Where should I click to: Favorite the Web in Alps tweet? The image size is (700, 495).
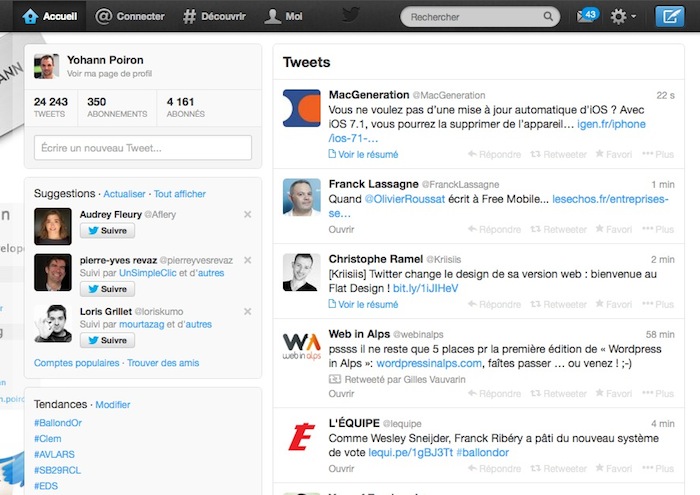[614, 394]
